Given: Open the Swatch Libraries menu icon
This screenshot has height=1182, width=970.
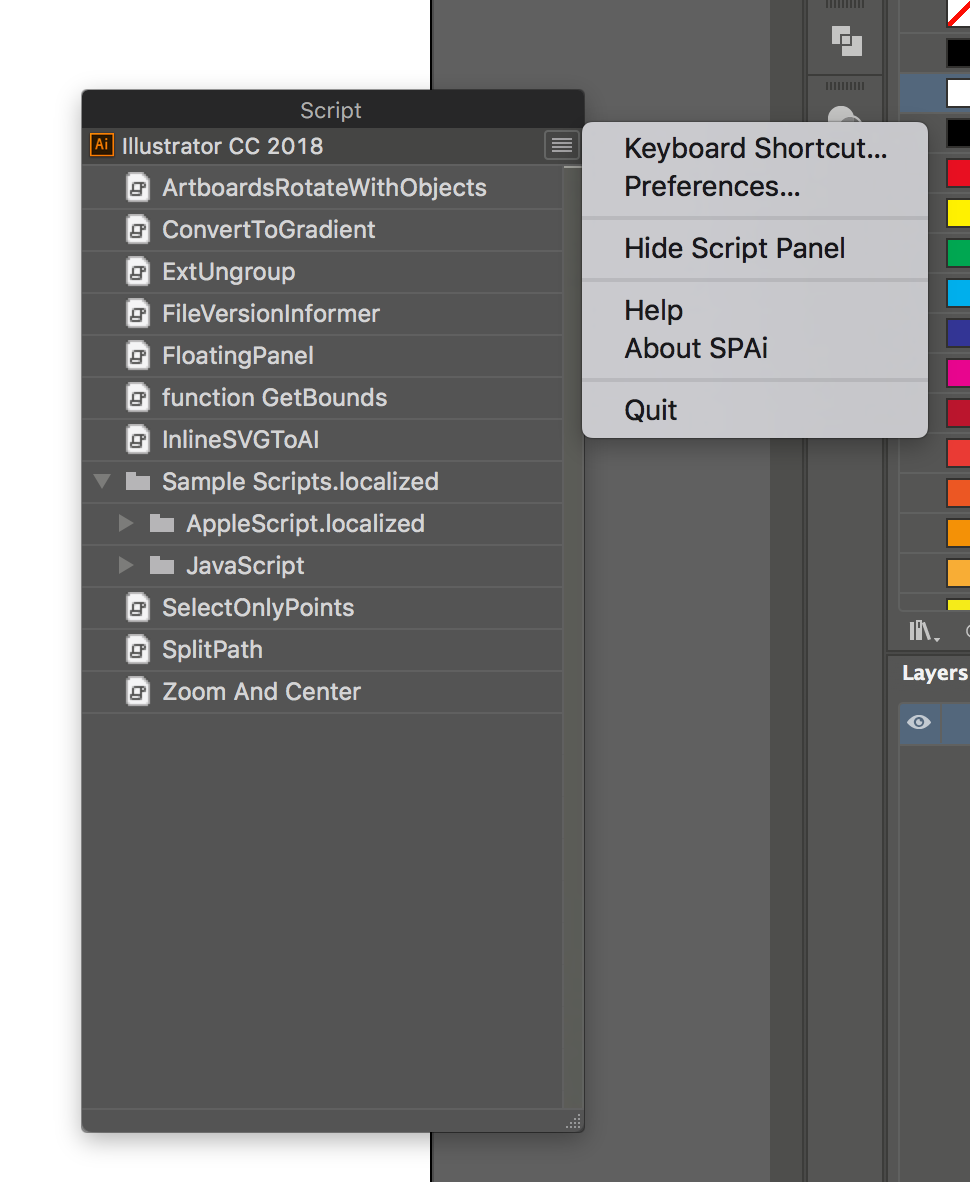Looking at the screenshot, I should point(923,630).
